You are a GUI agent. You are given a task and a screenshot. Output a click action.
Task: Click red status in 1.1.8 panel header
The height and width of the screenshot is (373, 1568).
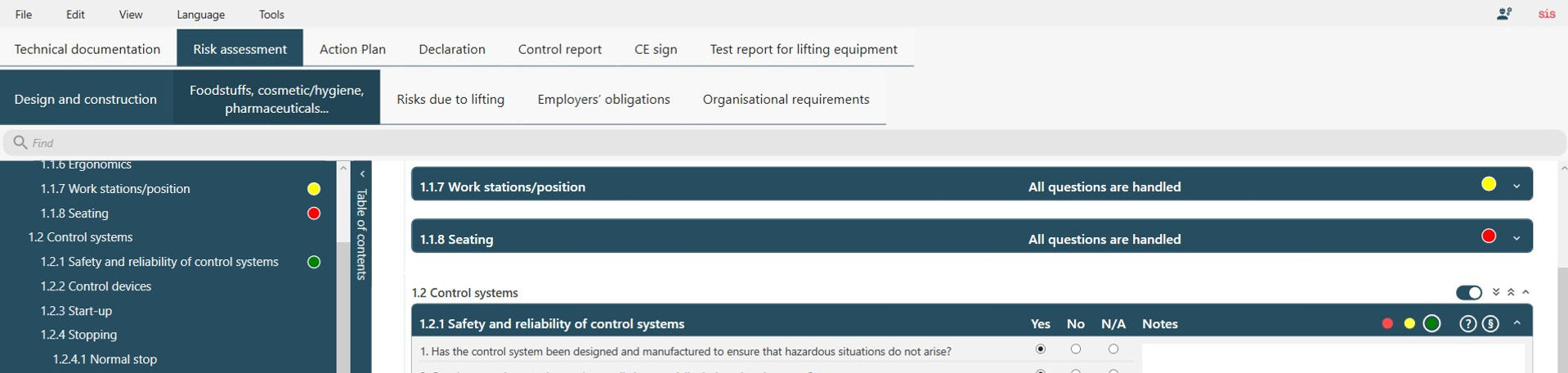point(1489,236)
